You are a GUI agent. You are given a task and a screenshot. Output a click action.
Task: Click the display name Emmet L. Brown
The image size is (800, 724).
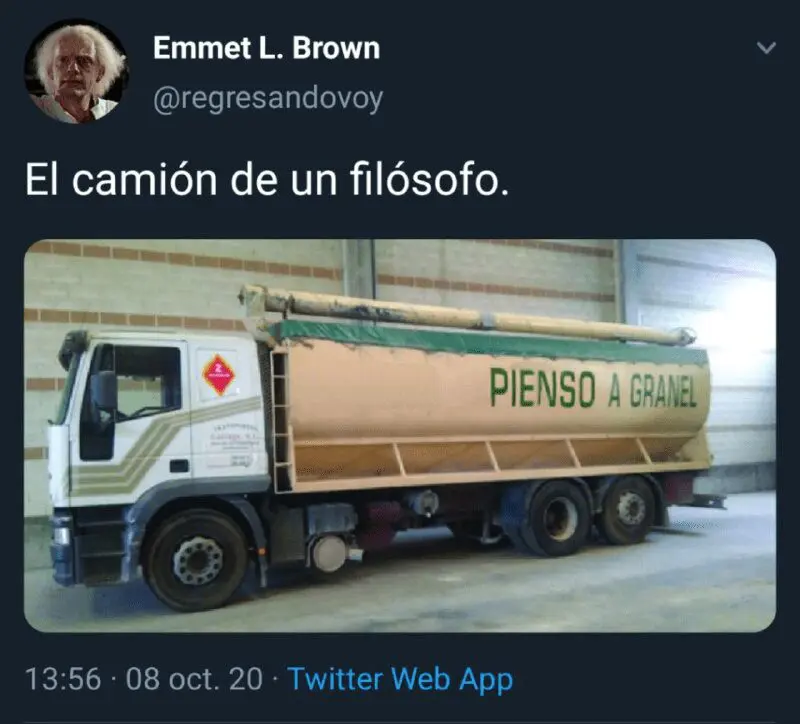click(x=266, y=48)
